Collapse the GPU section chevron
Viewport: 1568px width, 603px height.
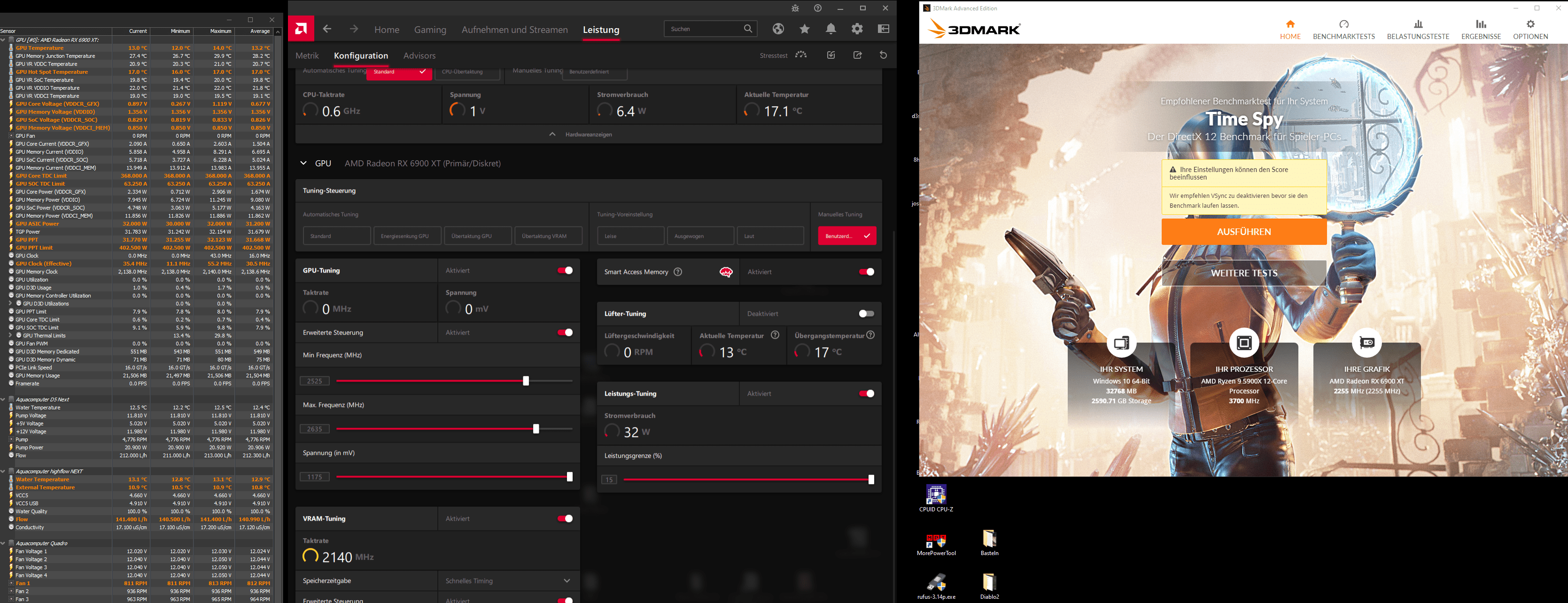(x=304, y=163)
